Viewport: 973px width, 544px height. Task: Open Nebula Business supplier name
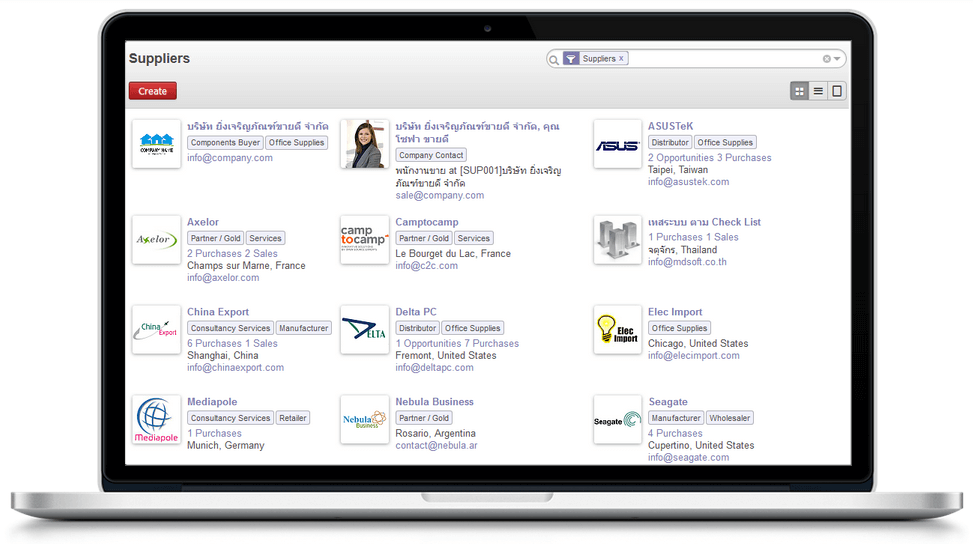(434, 402)
